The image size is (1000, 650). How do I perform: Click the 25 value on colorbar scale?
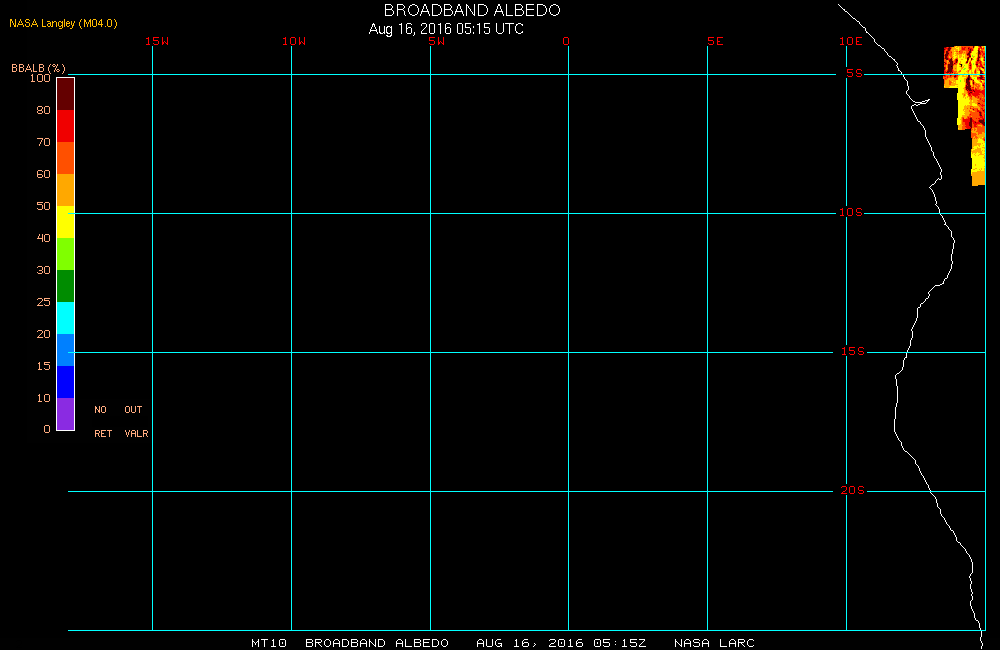43,302
